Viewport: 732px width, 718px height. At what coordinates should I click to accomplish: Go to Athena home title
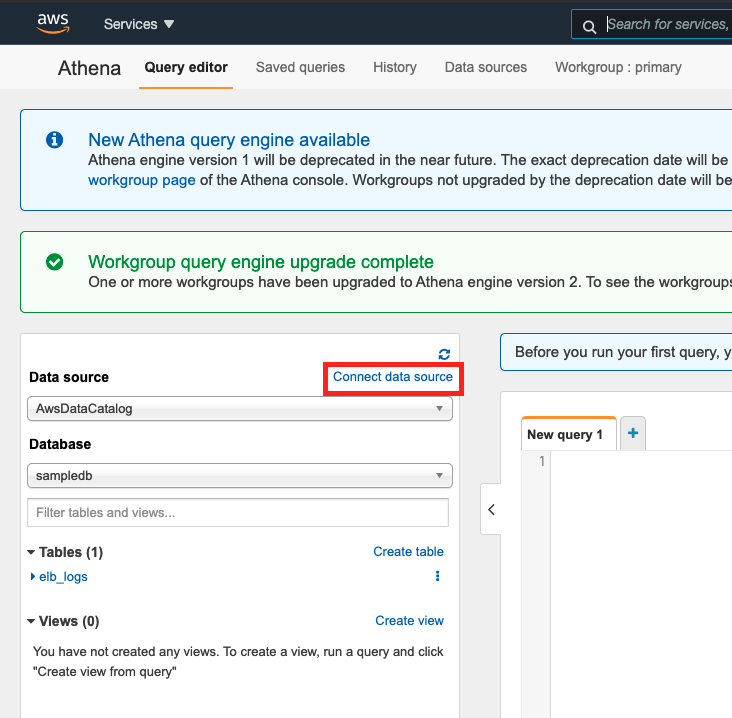(x=89, y=68)
